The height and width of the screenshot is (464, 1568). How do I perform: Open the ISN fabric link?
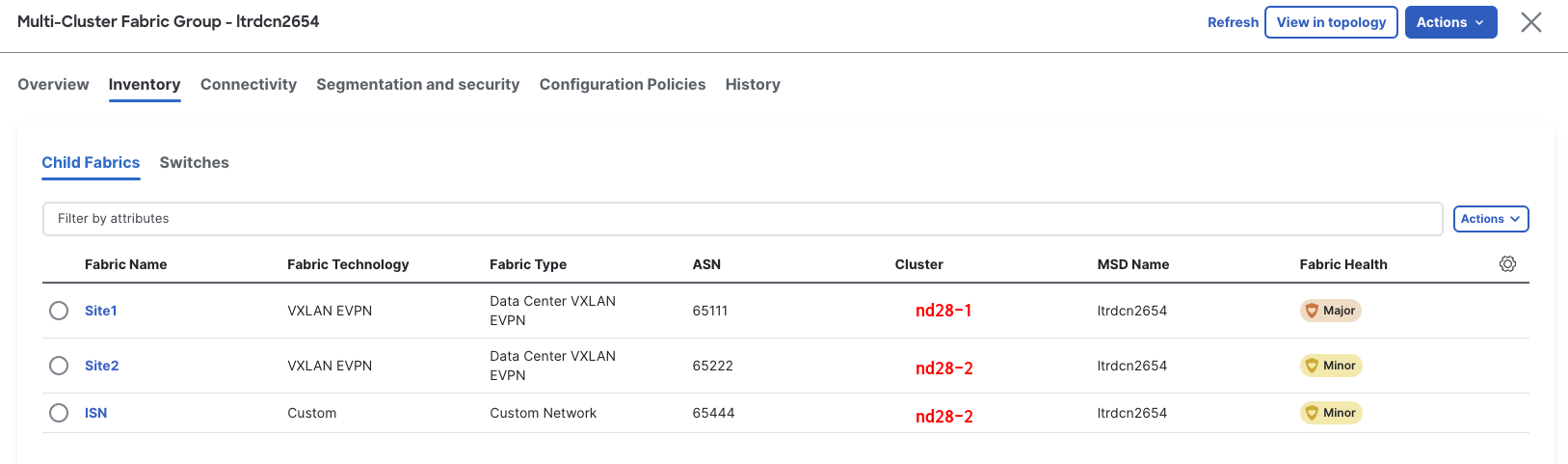pos(95,413)
